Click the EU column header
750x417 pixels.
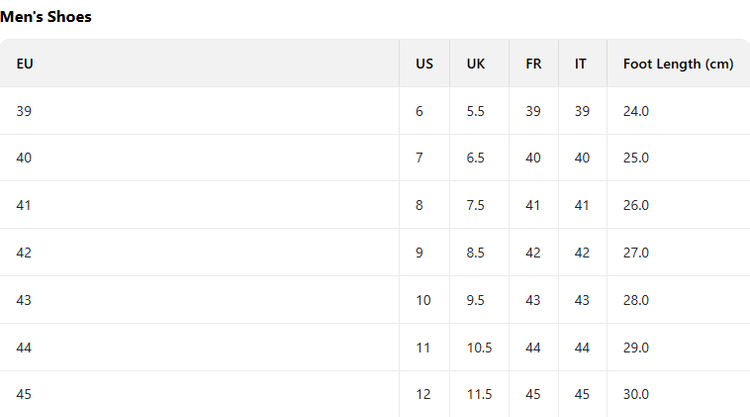coord(25,64)
